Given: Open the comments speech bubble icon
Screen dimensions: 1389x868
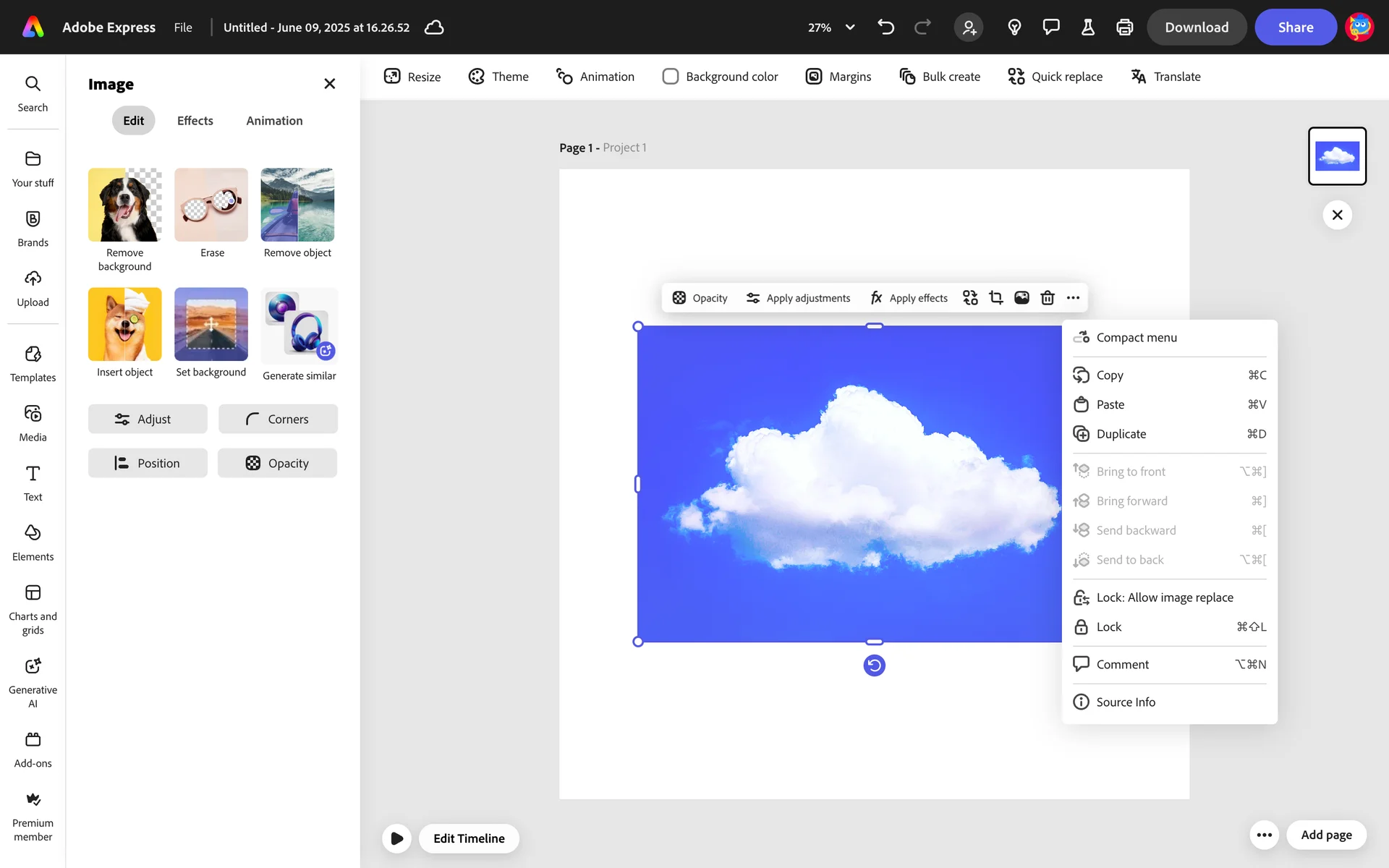Looking at the screenshot, I should tap(1050, 27).
